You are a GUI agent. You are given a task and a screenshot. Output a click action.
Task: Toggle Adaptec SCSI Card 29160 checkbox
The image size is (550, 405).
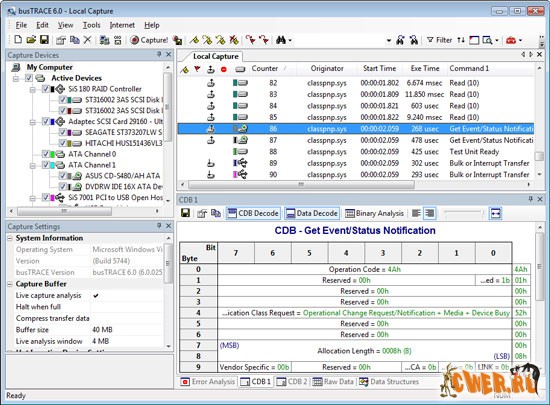pos(46,121)
